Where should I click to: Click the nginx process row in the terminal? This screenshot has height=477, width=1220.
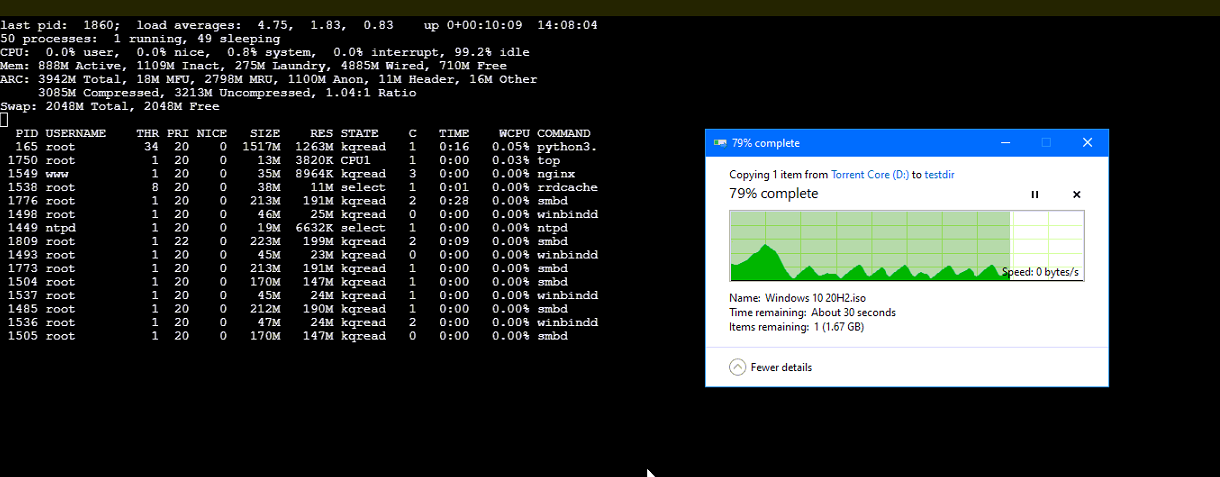coord(300,174)
